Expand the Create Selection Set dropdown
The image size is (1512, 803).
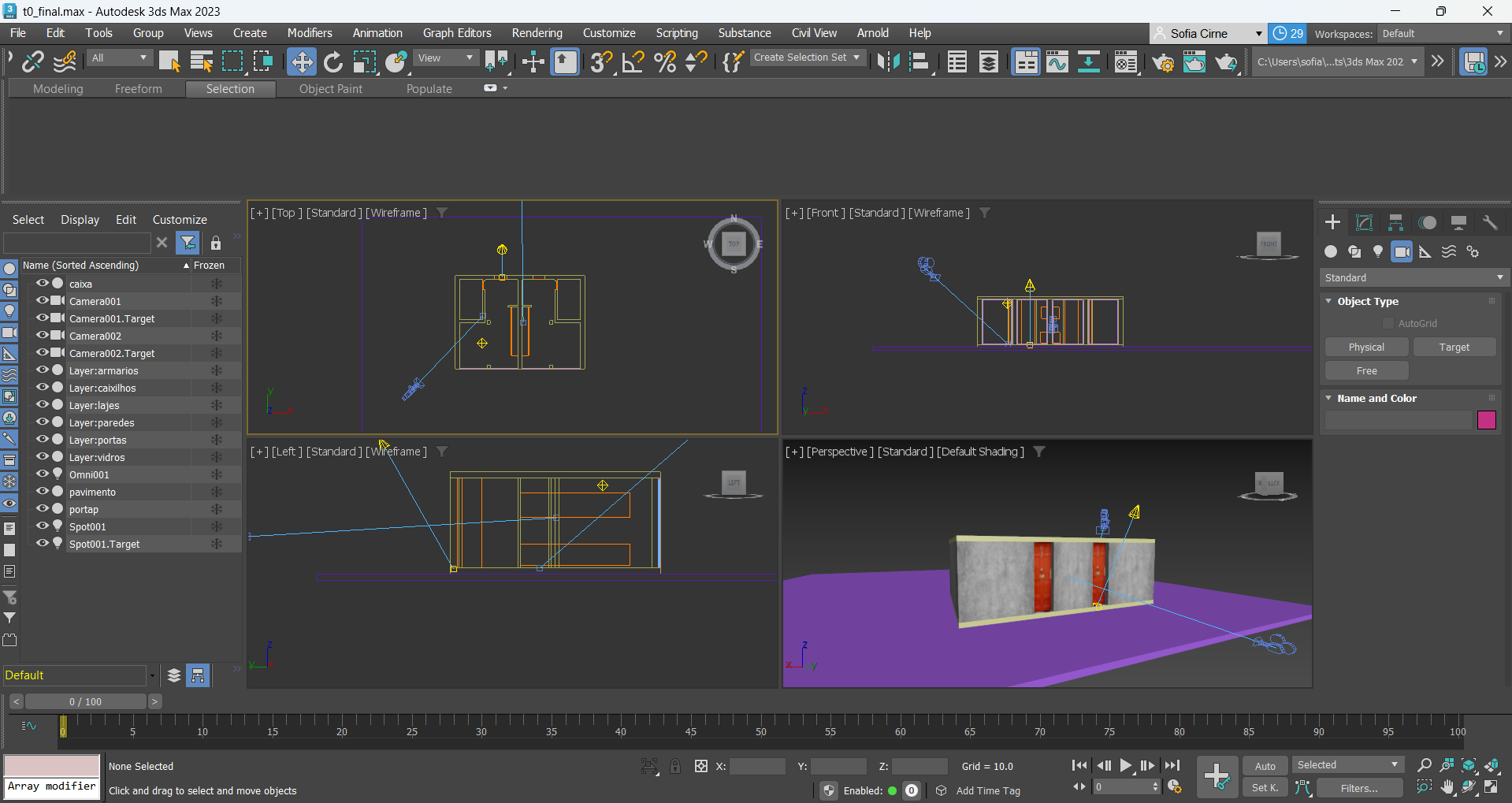(856, 58)
